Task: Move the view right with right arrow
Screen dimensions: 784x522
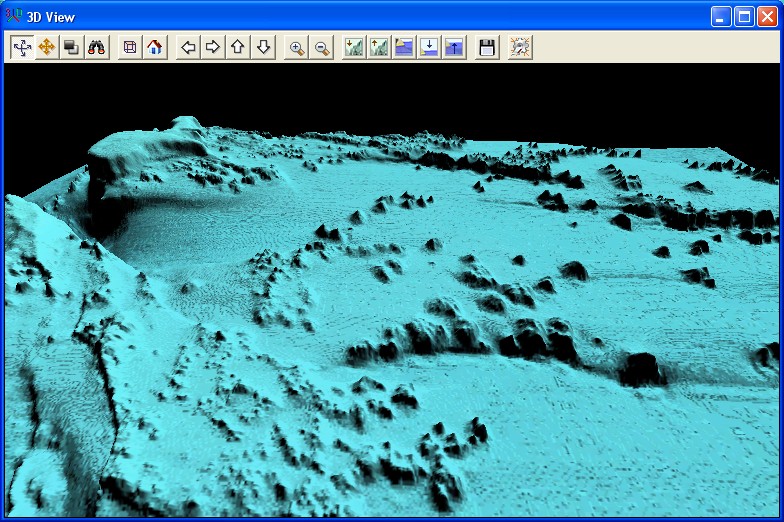Action: [213, 48]
